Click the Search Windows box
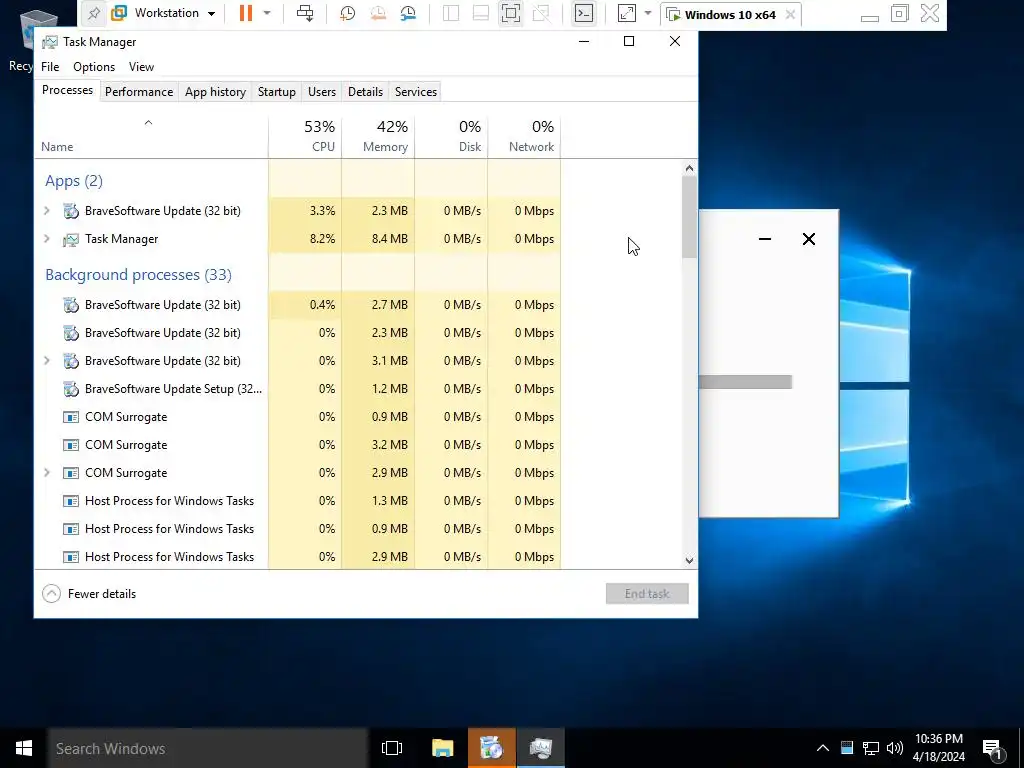This screenshot has width=1024, height=768. tap(208, 748)
